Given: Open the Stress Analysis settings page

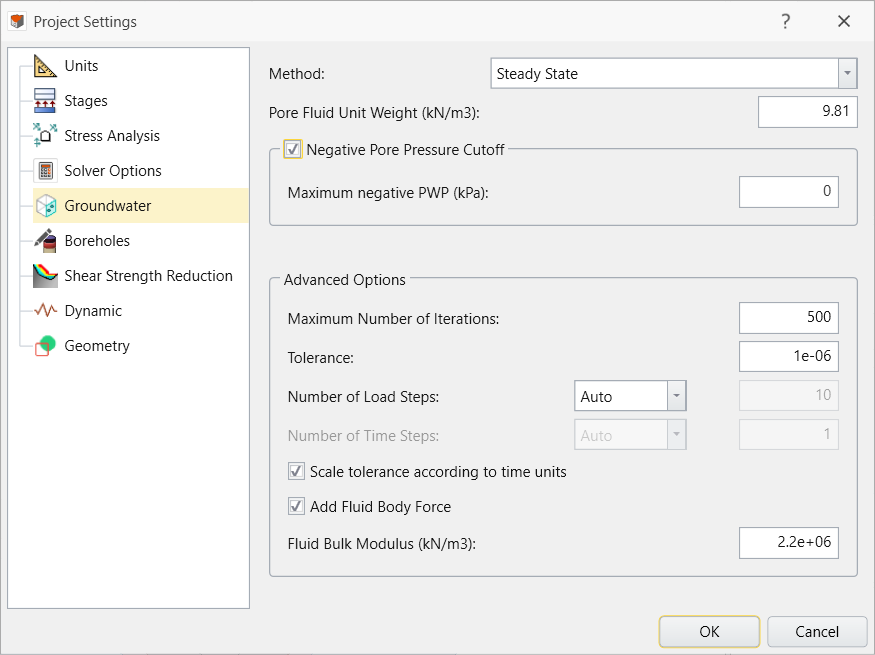Looking at the screenshot, I should click(x=112, y=136).
